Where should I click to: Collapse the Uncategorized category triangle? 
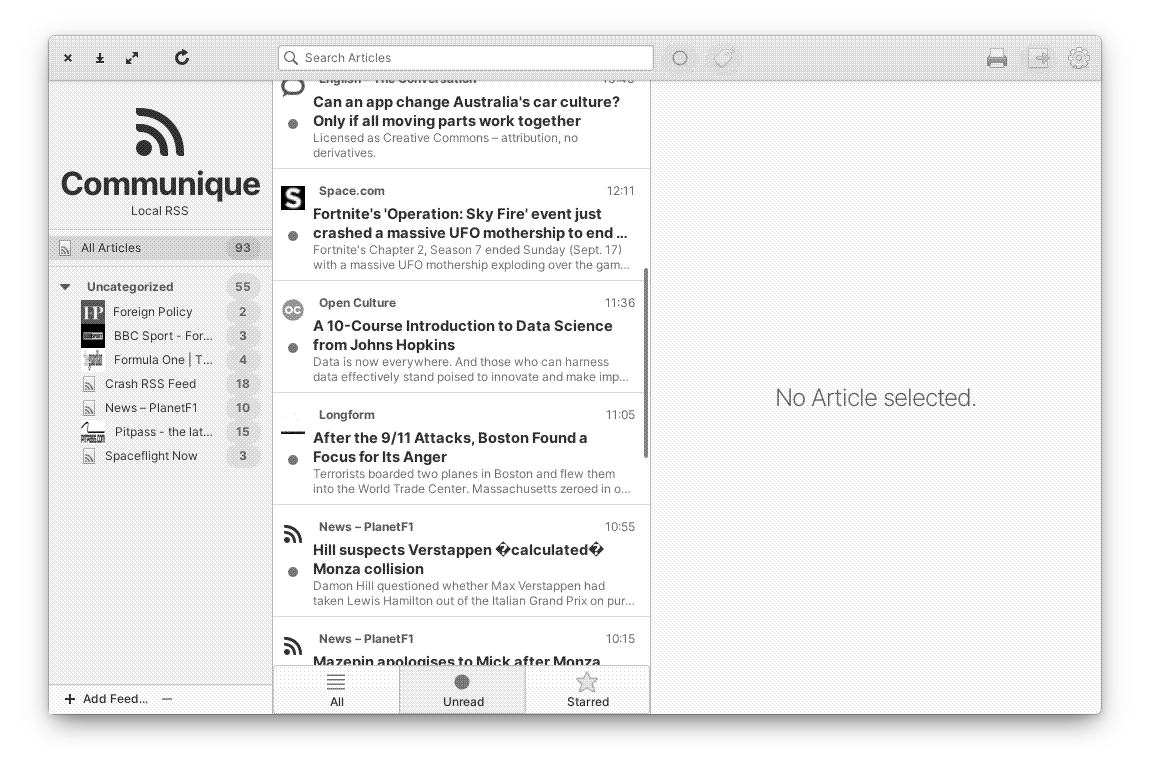click(65, 287)
